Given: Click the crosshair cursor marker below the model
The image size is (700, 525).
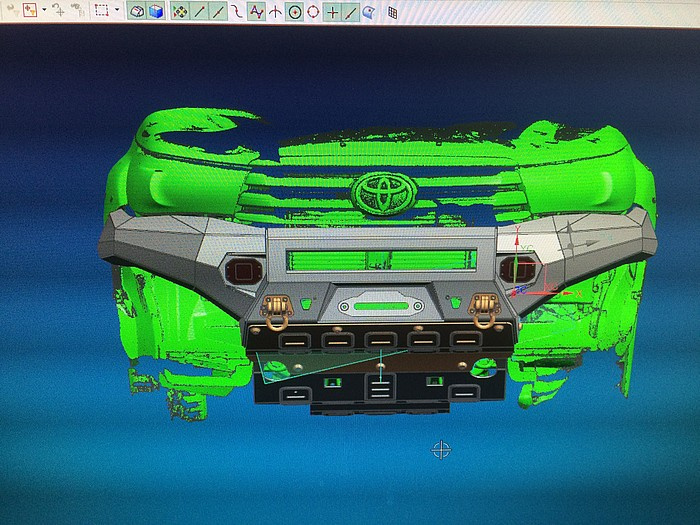Looking at the screenshot, I should (x=441, y=450).
